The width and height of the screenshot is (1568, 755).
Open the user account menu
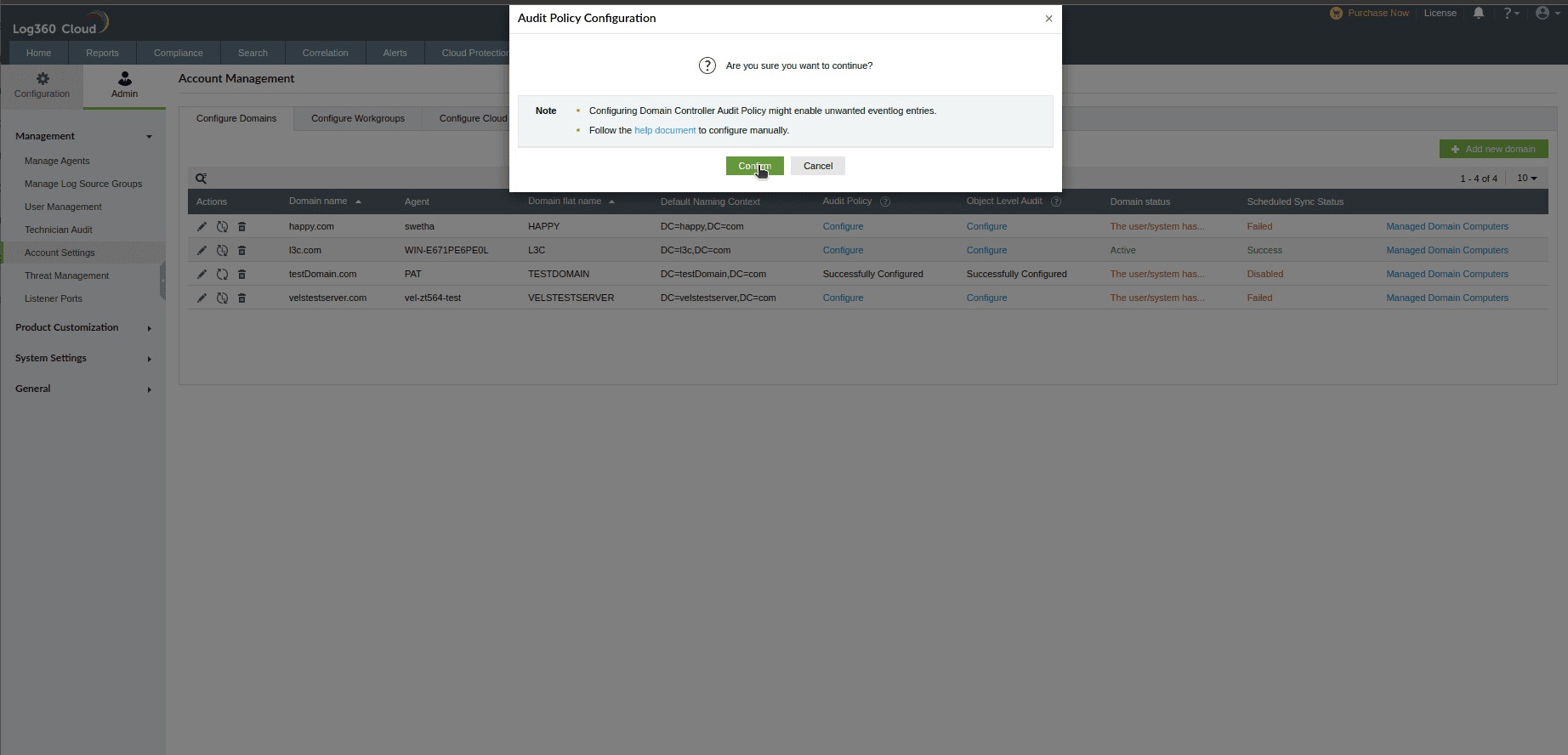(1548, 13)
